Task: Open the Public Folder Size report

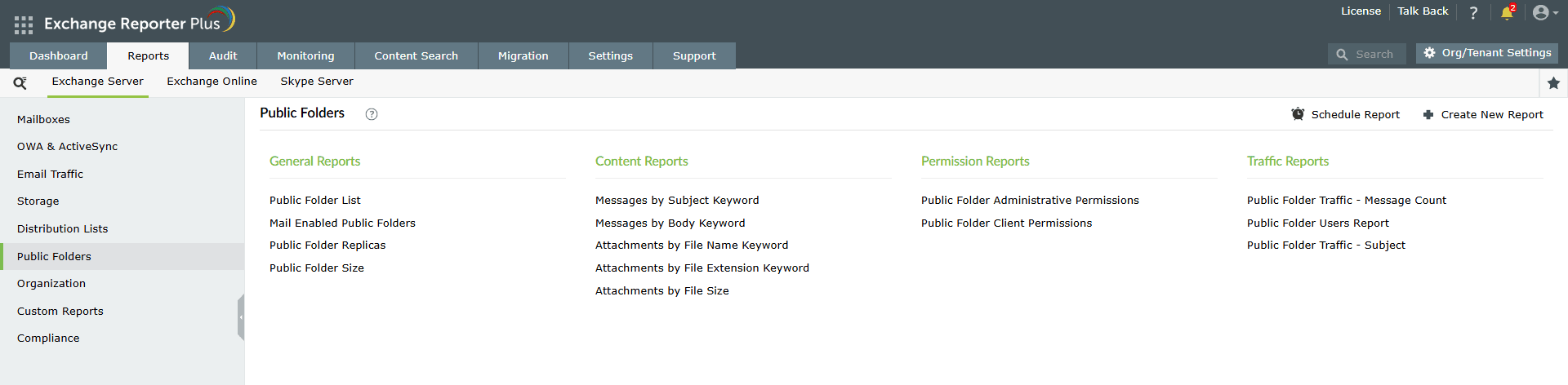Action: (317, 268)
